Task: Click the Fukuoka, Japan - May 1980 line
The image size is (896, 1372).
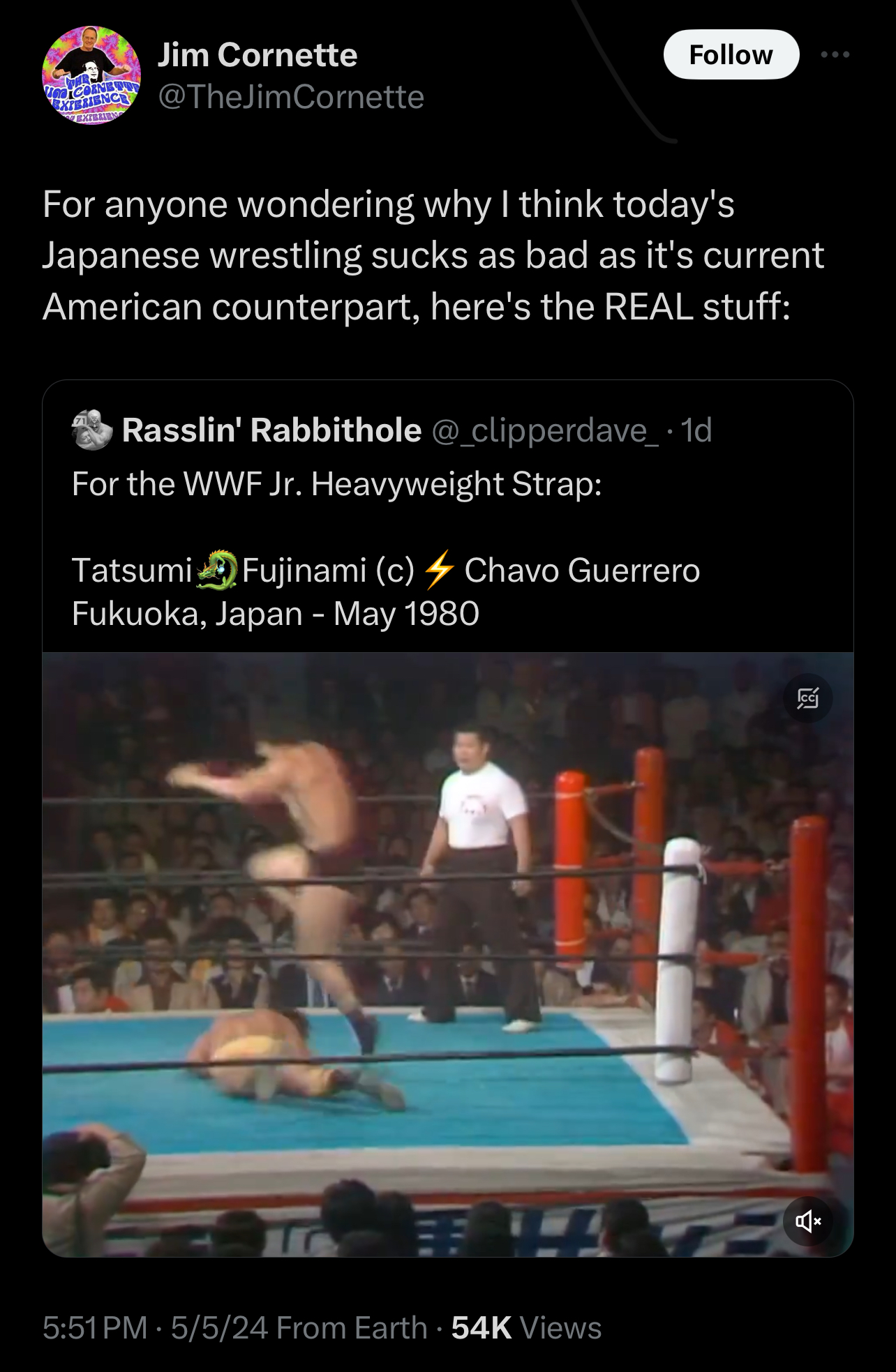Action: [x=276, y=614]
